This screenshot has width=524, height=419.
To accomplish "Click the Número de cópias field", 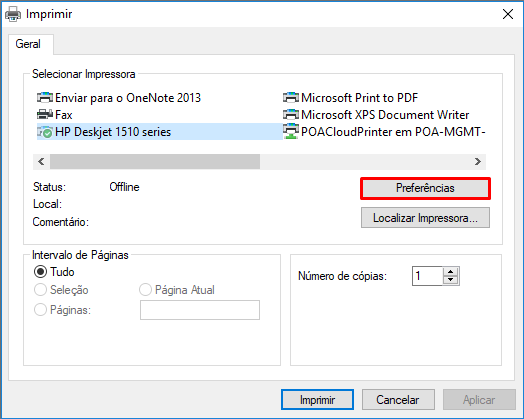I will pyautogui.click(x=427, y=276).
